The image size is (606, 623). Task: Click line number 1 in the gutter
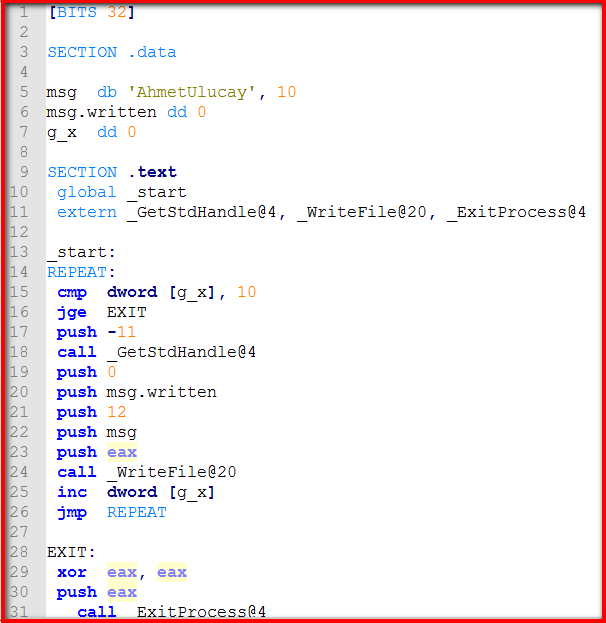click(24, 12)
